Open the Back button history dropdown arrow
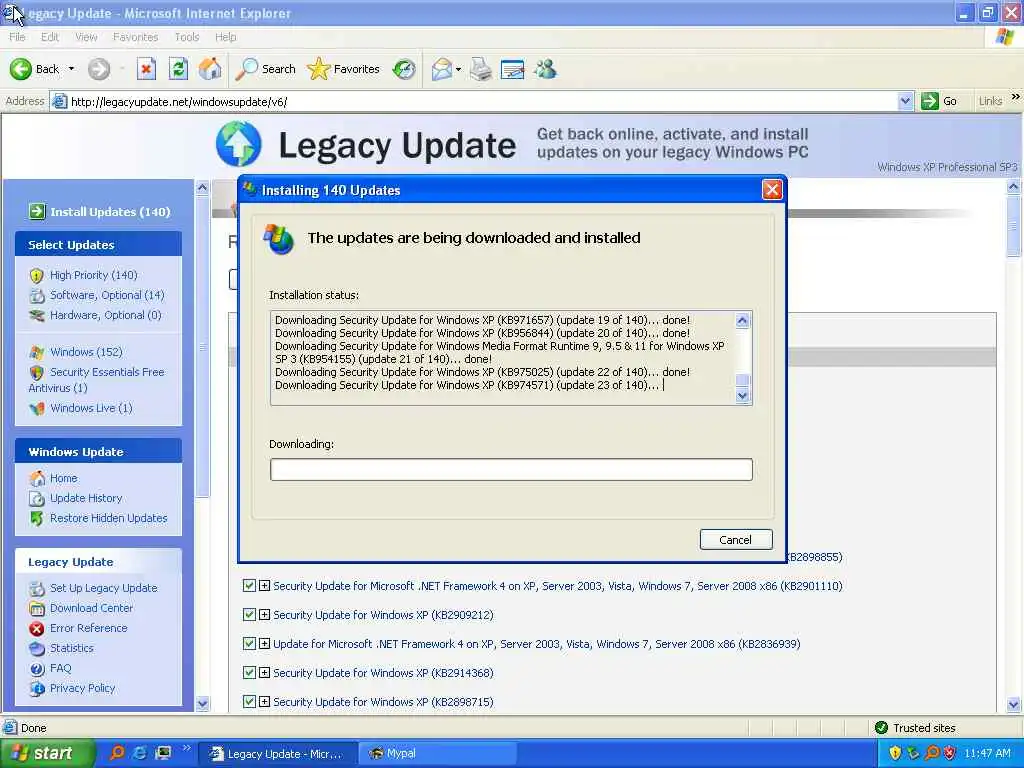Image resolution: width=1024 pixels, height=768 pixels. [x=71, y=69]
